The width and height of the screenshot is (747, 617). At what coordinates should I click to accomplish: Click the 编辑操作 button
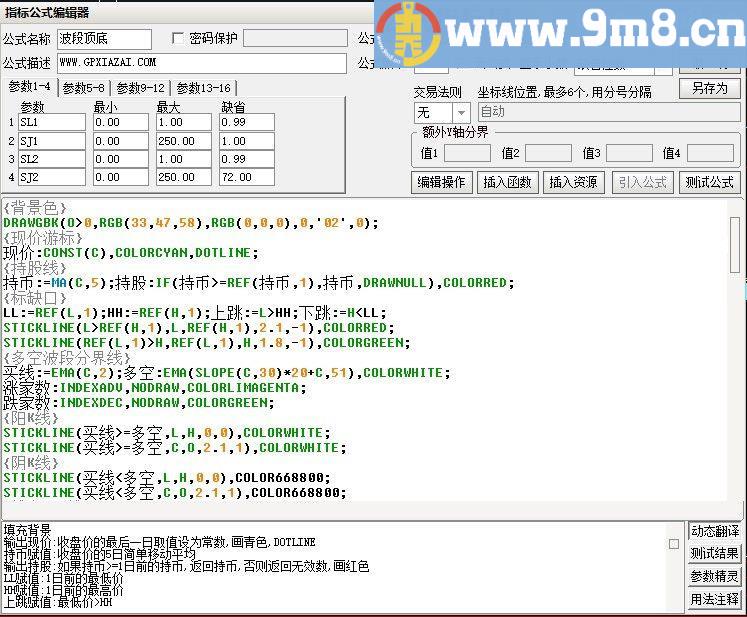tap(442, 182)
